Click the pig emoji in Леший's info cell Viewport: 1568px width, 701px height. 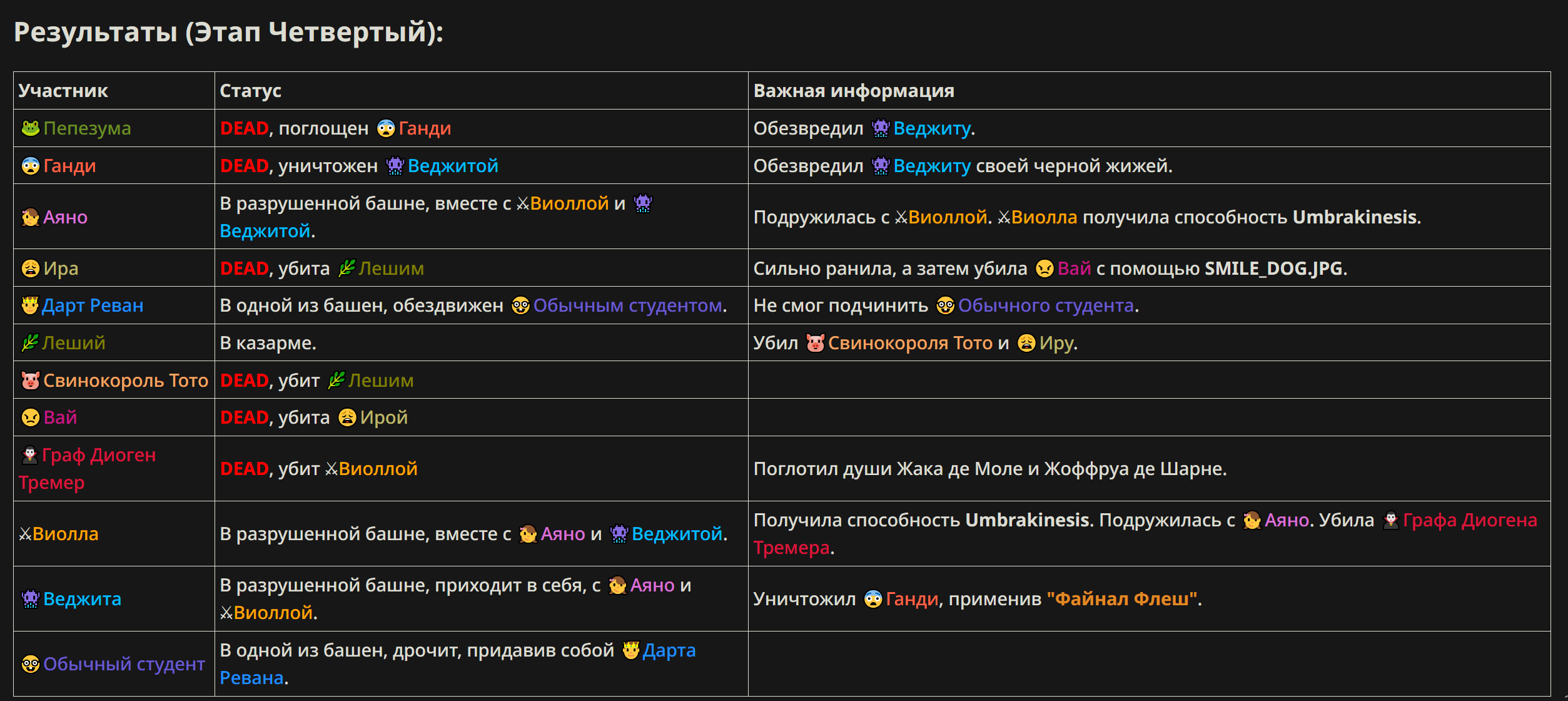[816, 343]
